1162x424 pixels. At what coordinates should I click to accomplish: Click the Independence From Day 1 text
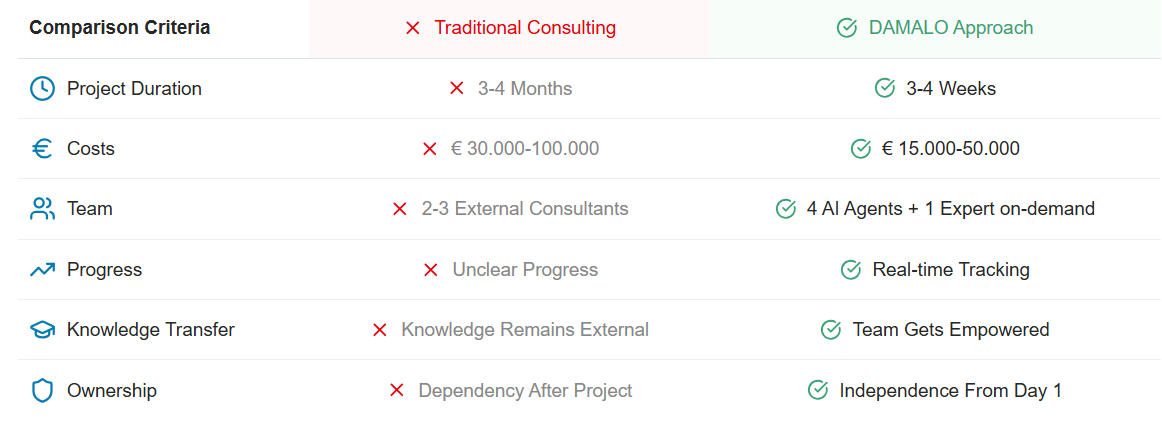[x=950, y=391]
